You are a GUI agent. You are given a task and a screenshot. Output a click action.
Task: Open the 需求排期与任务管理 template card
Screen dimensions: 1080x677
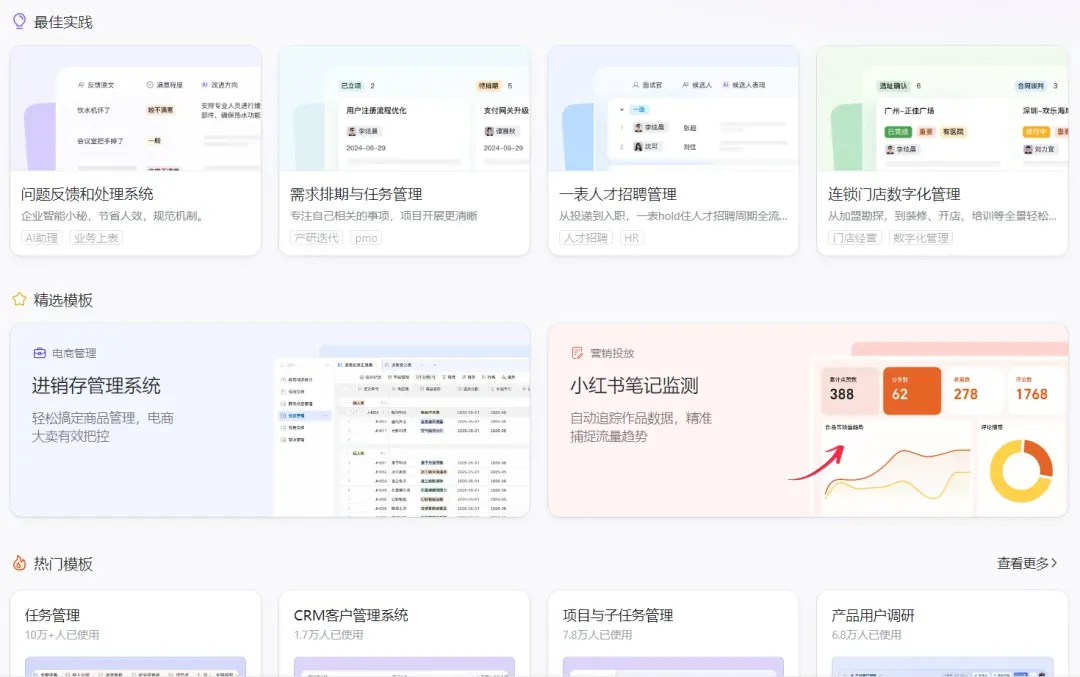(404, 151)
